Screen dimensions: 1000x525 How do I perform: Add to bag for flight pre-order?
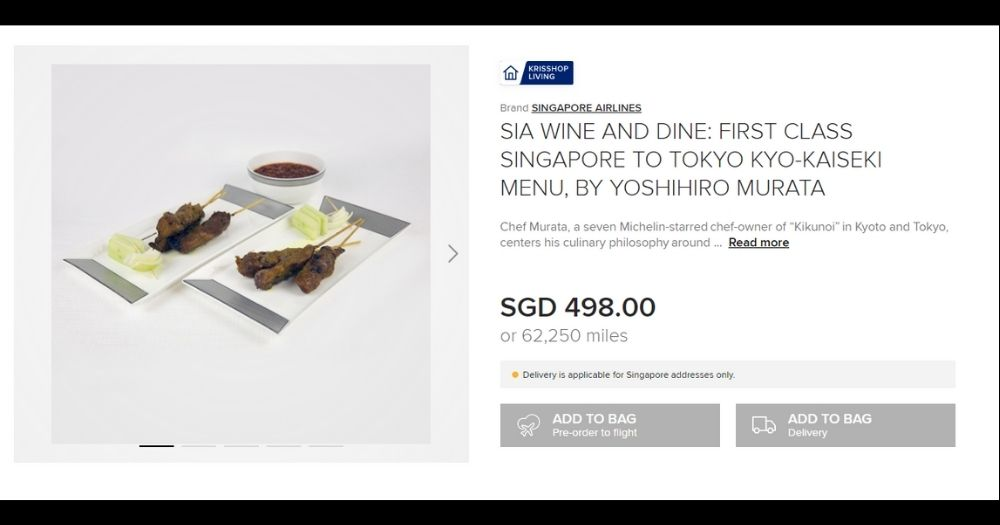609,425
